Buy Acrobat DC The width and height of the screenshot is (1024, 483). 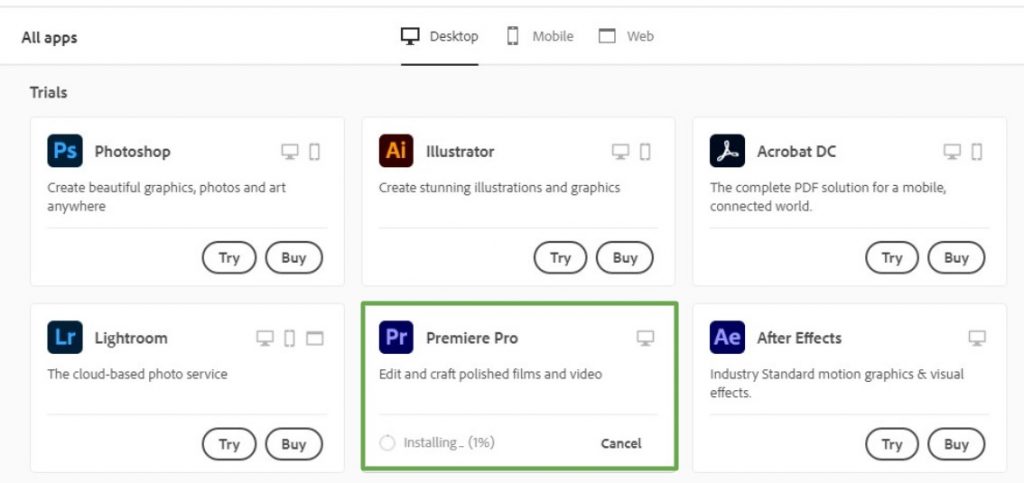[x=956, y=257]
